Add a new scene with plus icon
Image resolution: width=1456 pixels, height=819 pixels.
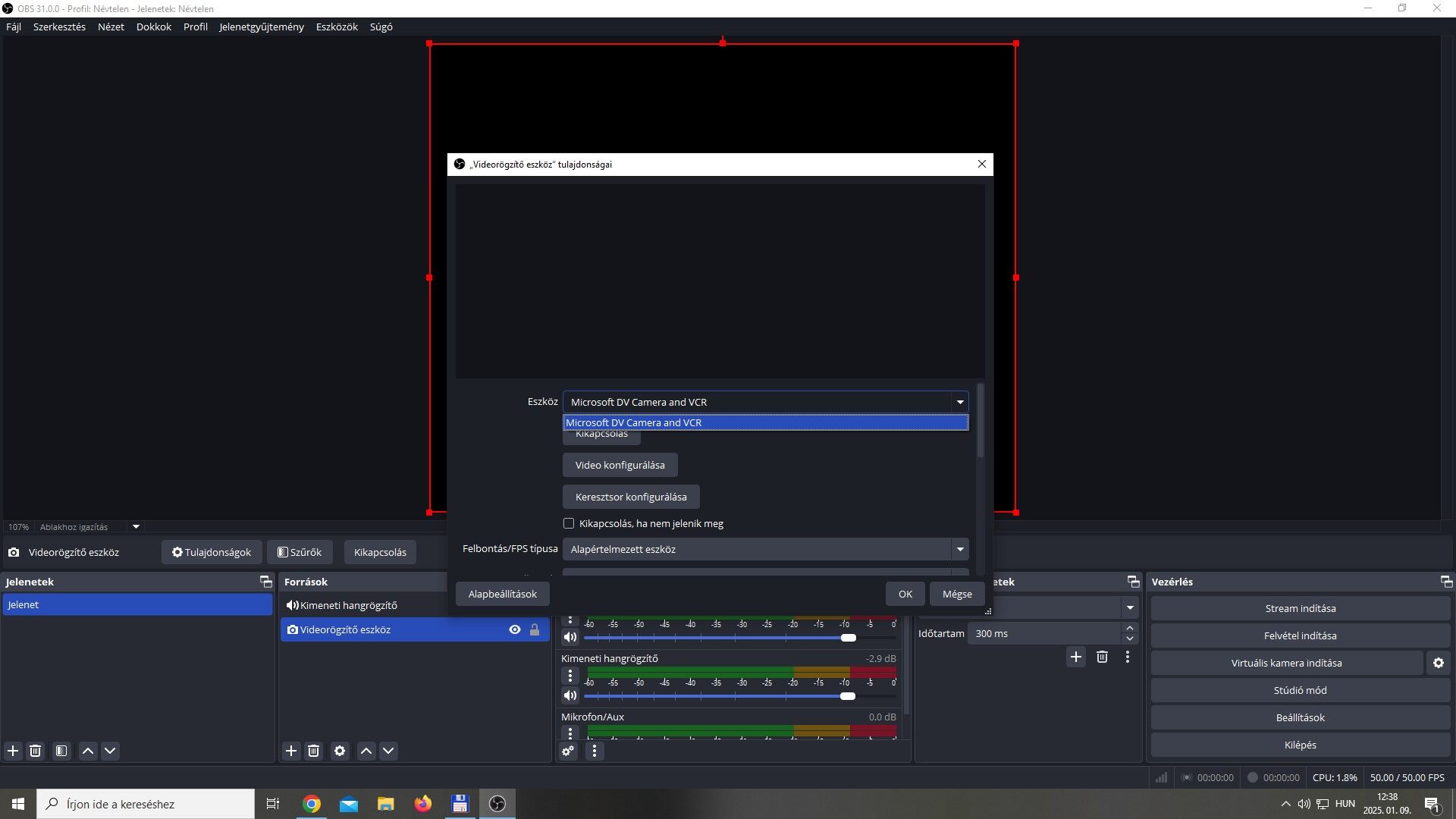pos(13,751)
